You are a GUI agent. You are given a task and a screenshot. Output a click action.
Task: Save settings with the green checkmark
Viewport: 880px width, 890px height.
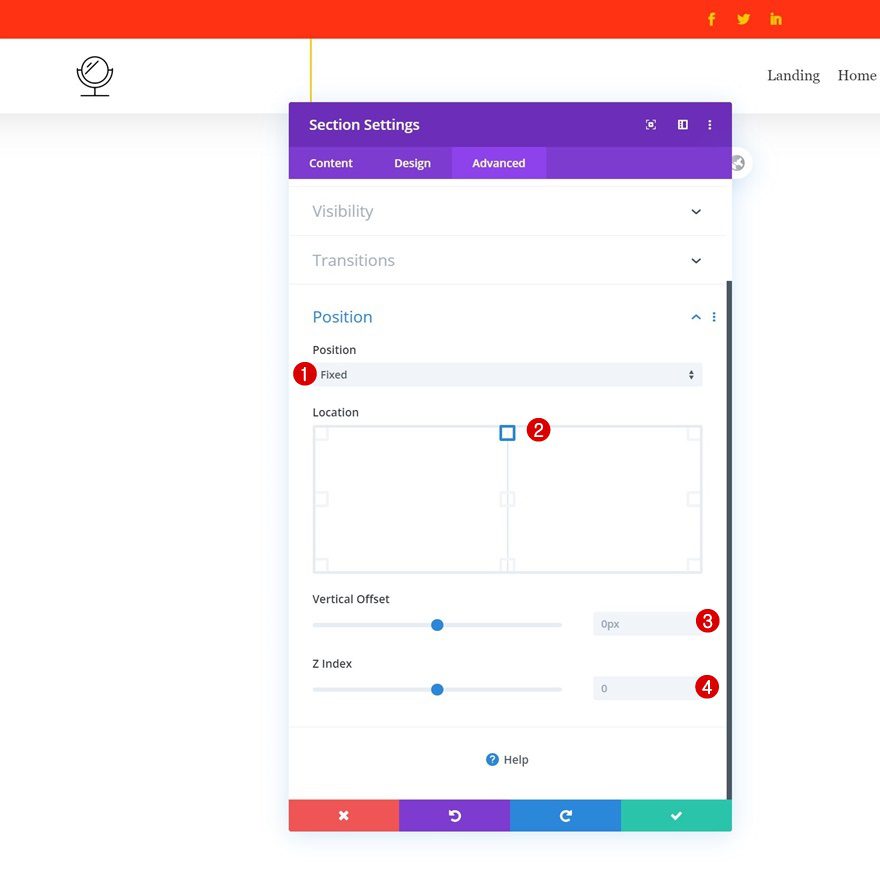tap(676, 815)
